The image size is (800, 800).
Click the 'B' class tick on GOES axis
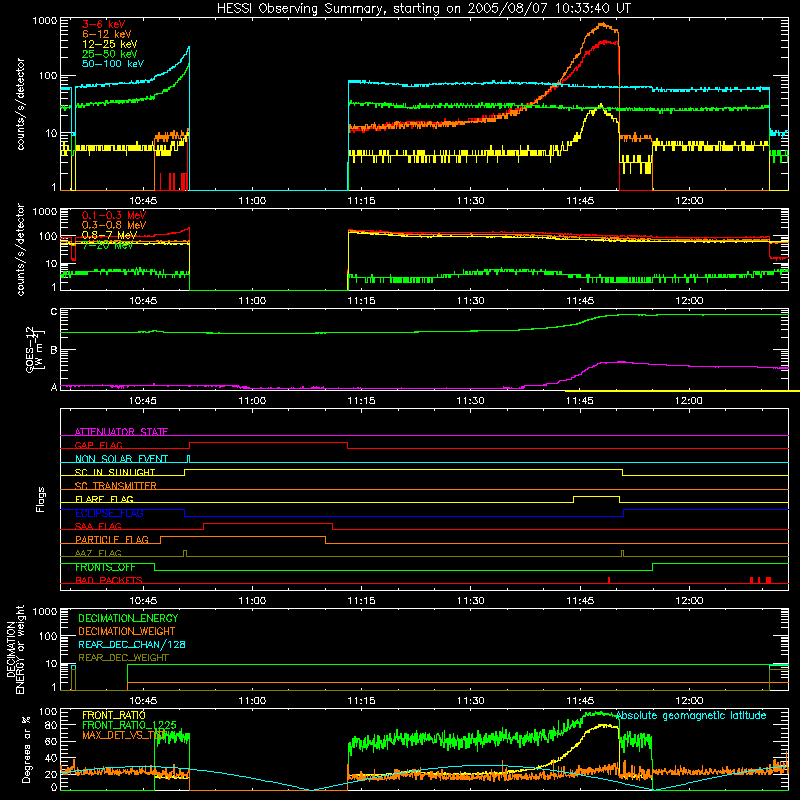[54, 350]
